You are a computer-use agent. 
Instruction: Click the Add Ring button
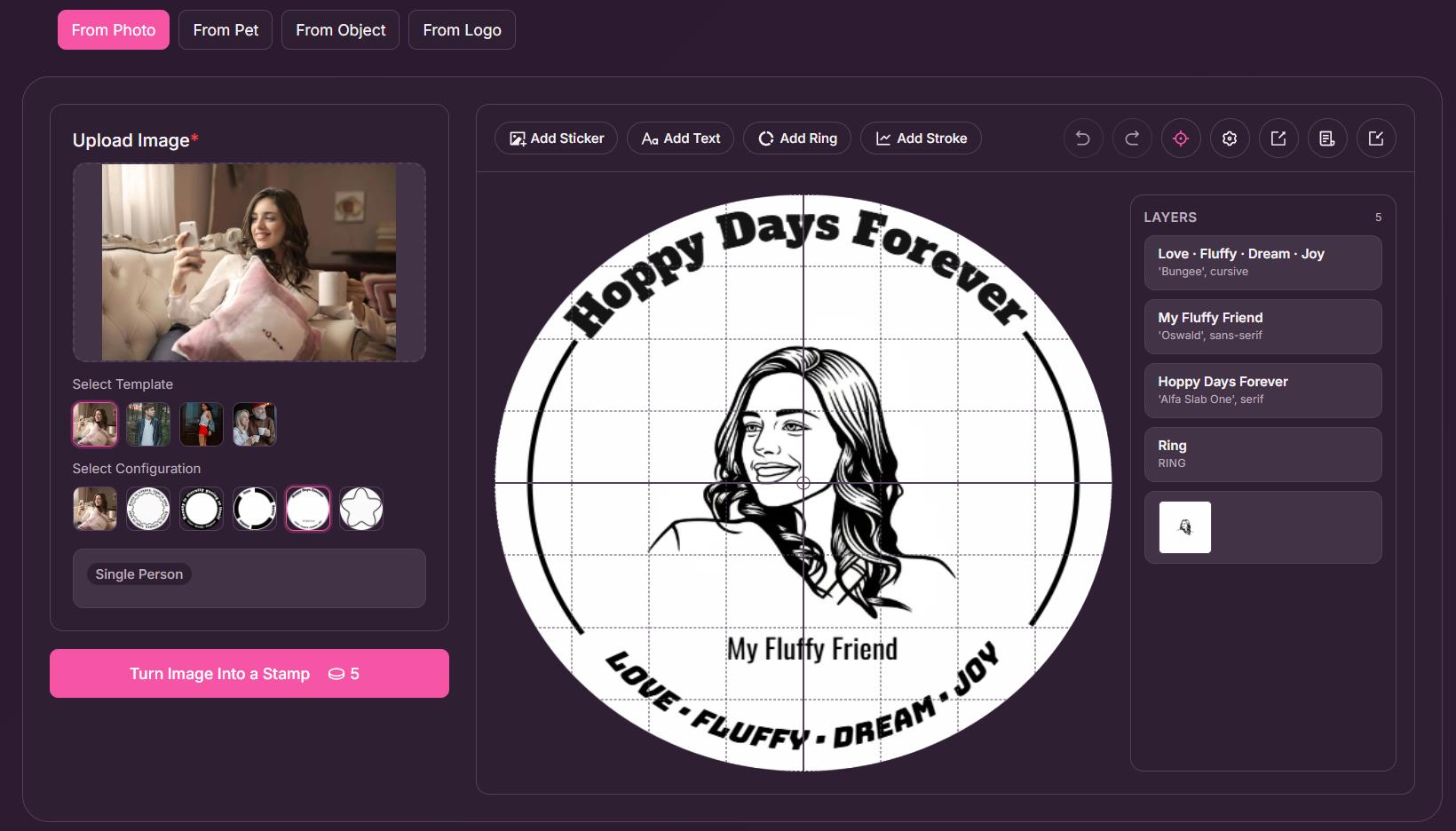click(797, 138)
